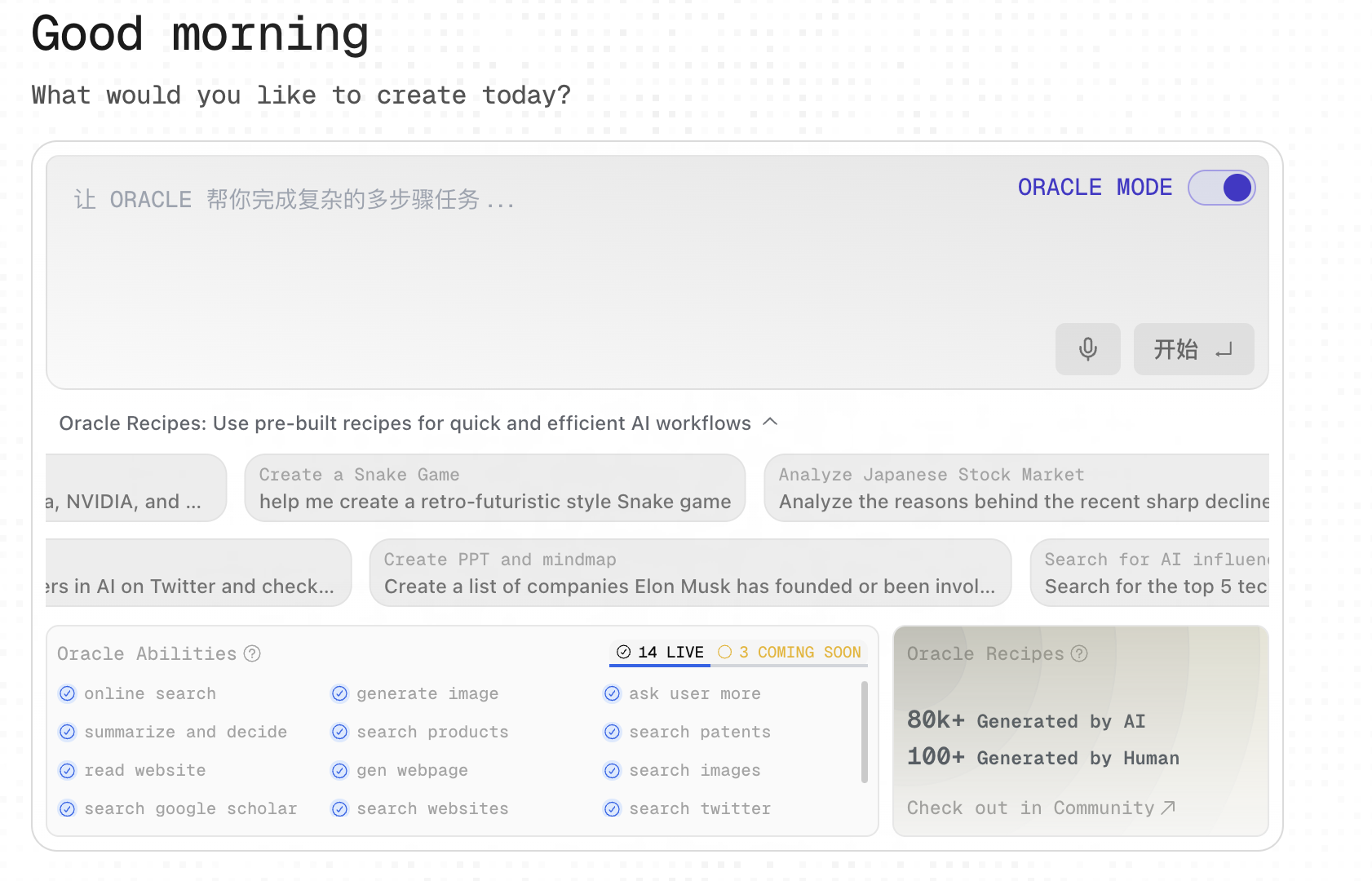Click the check icon next to search google scholar
1372x881 pixels.
point(68,808)
